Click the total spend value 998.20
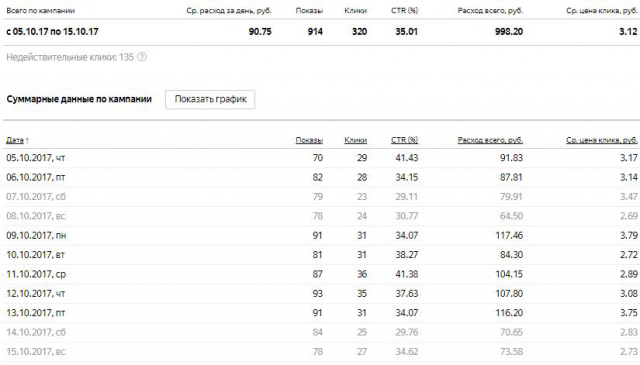The height and width of the screenshot is (365, 640). point(509,31)
